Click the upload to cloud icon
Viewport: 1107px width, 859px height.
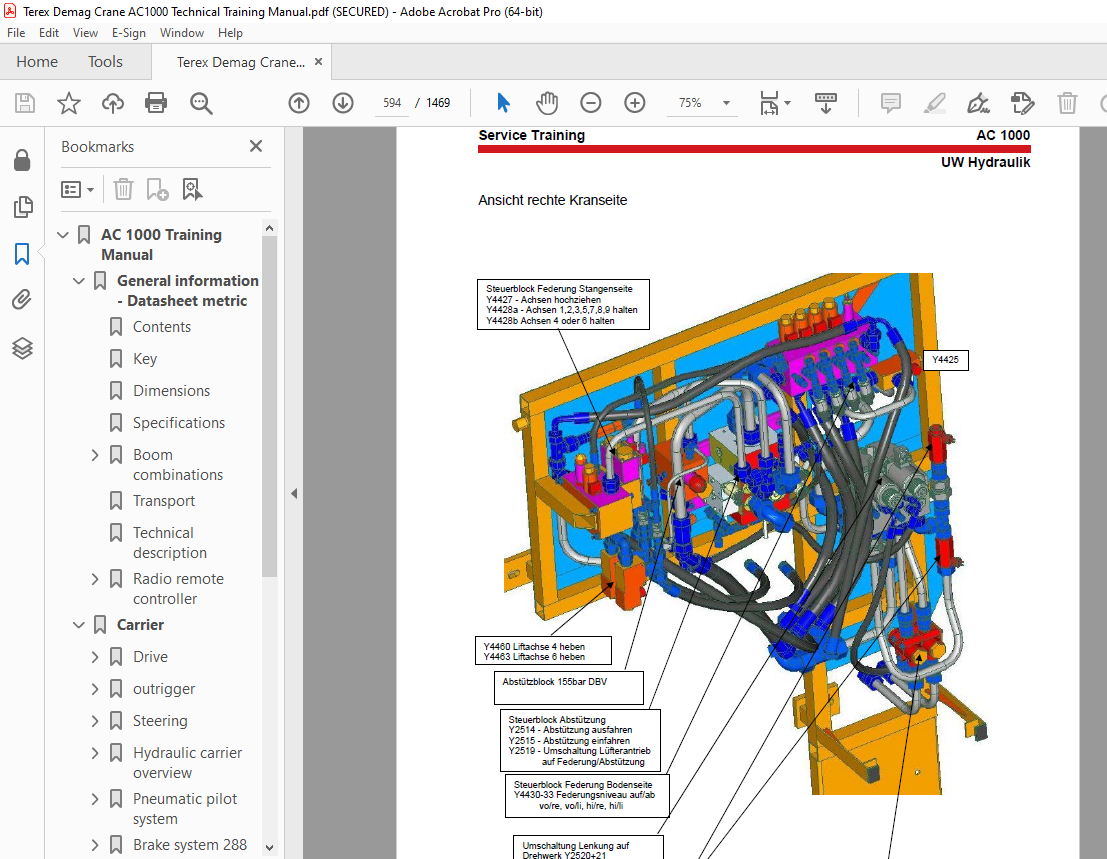click(112, 103)
